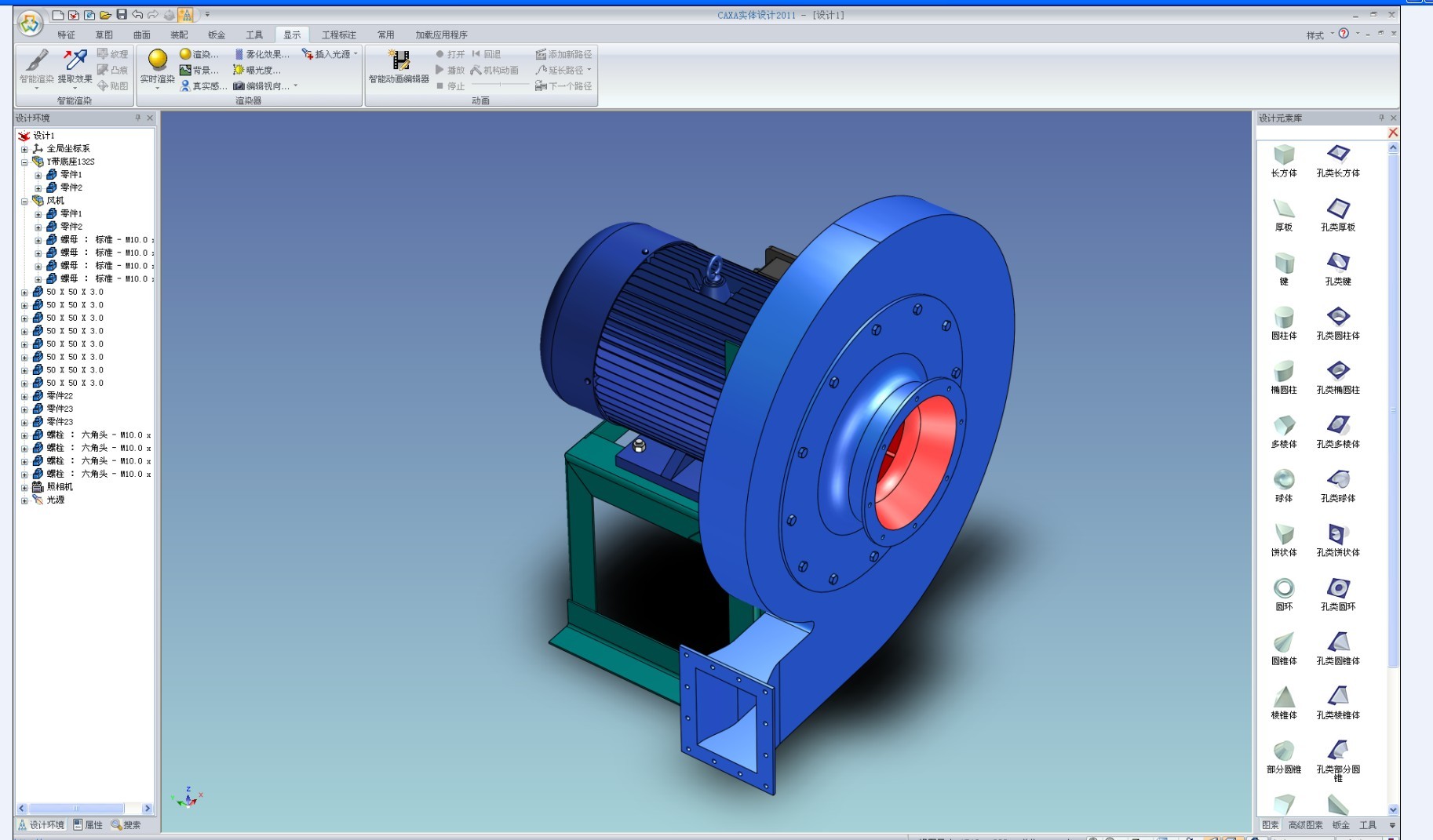Click the design tree horizontal scrollbar
1433x840 pixels.
tap(76, 809)
